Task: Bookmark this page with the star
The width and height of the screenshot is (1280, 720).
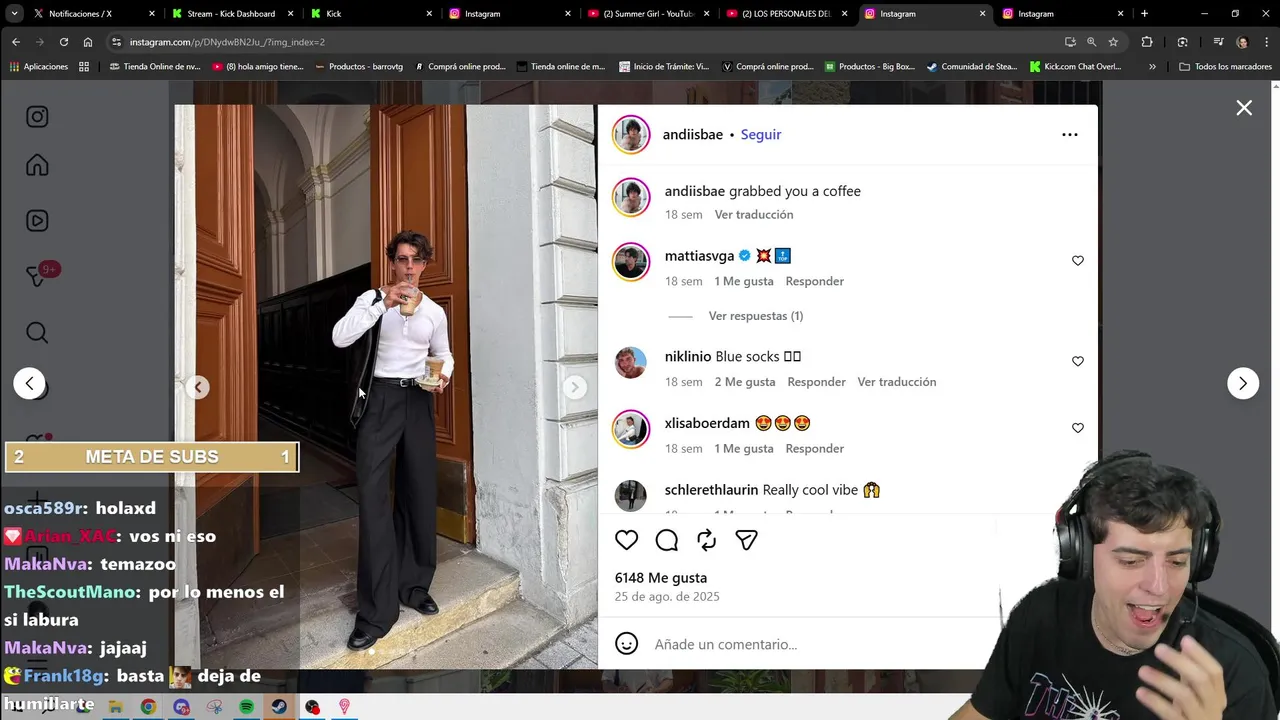Action: pyautogui.click(x=1113, y=42)
